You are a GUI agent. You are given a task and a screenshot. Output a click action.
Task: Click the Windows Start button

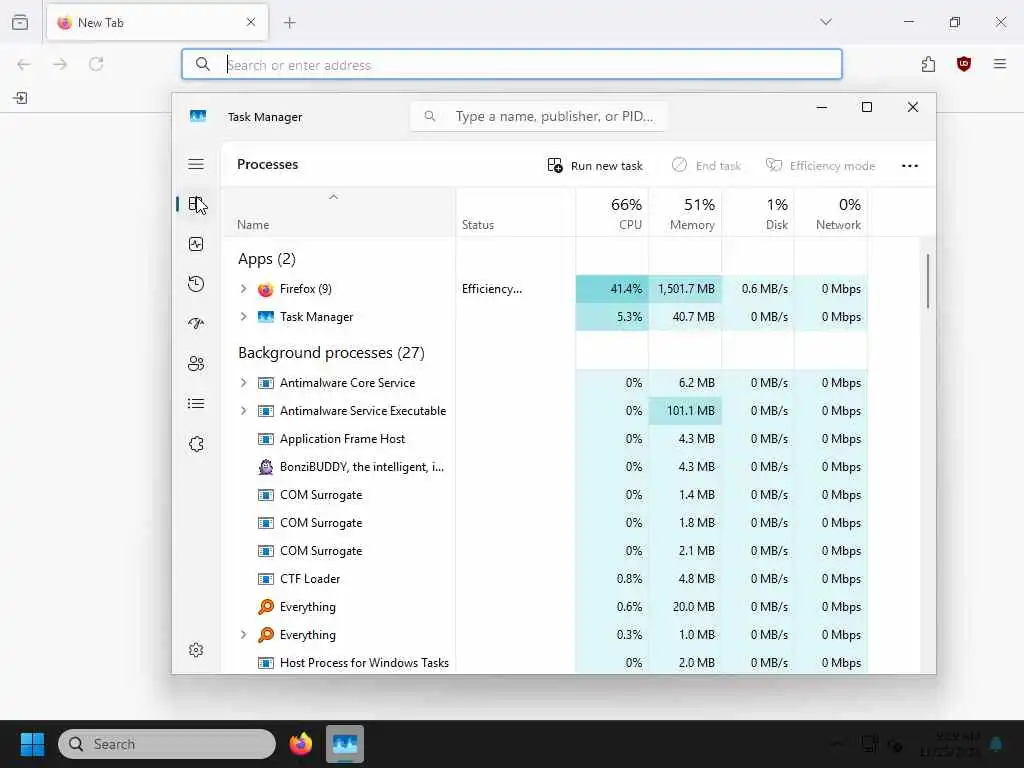32,744
